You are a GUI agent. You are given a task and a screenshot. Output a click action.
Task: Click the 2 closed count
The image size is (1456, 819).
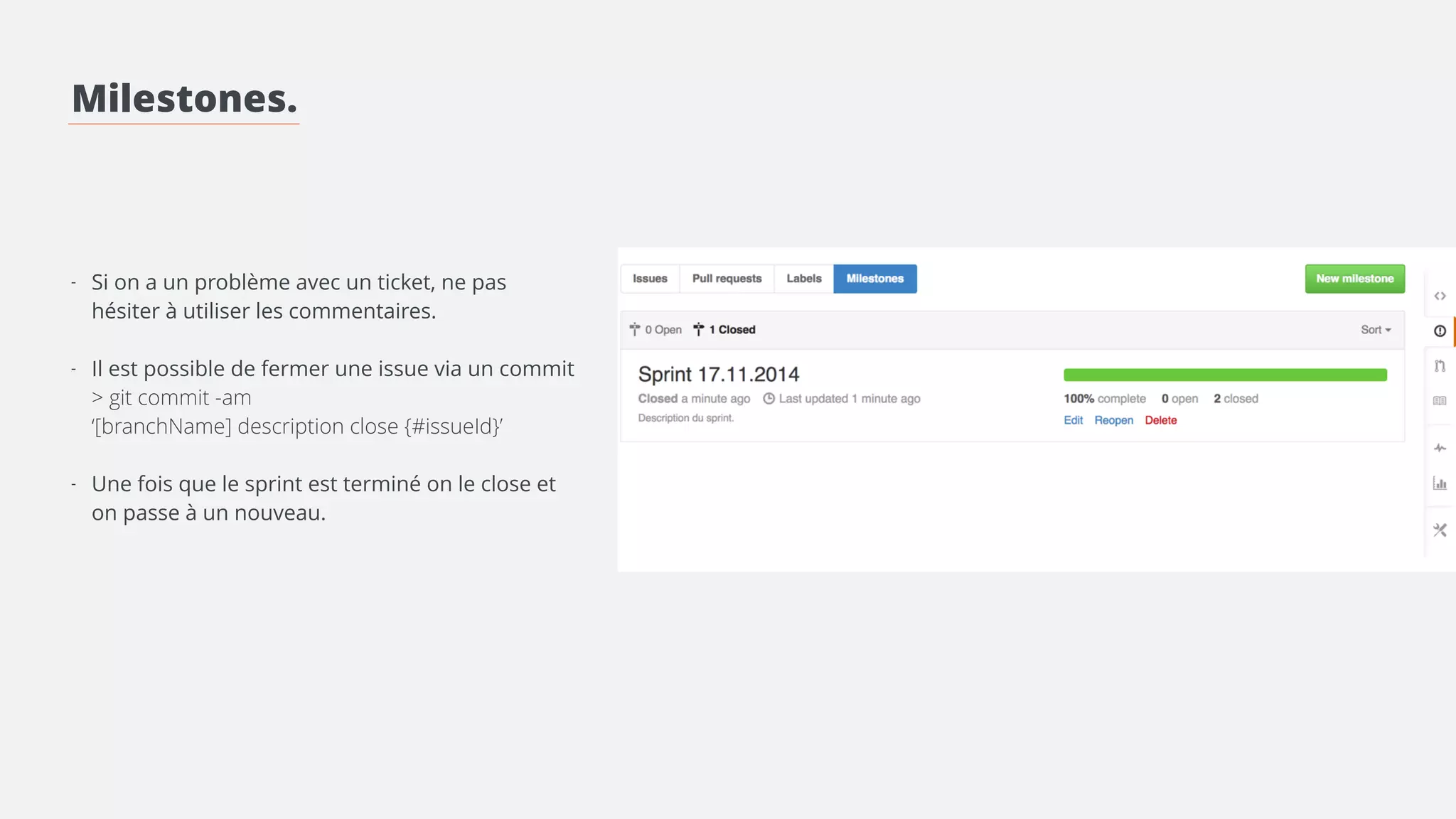(x=1236, y=399)
